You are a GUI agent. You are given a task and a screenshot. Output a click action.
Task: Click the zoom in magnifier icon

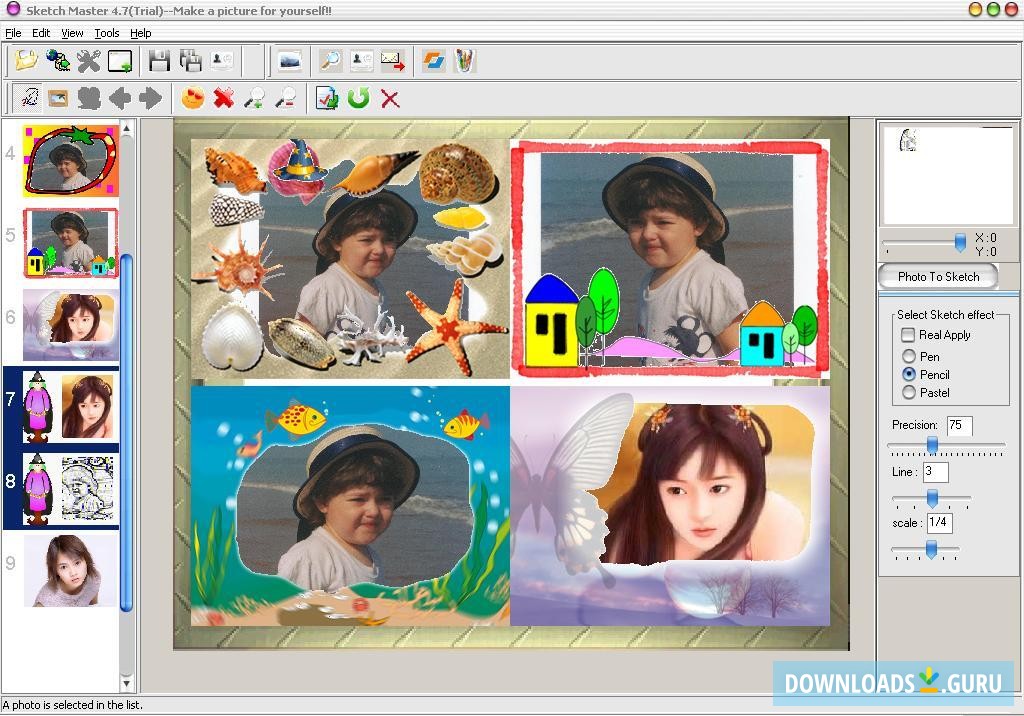(258, 98)
